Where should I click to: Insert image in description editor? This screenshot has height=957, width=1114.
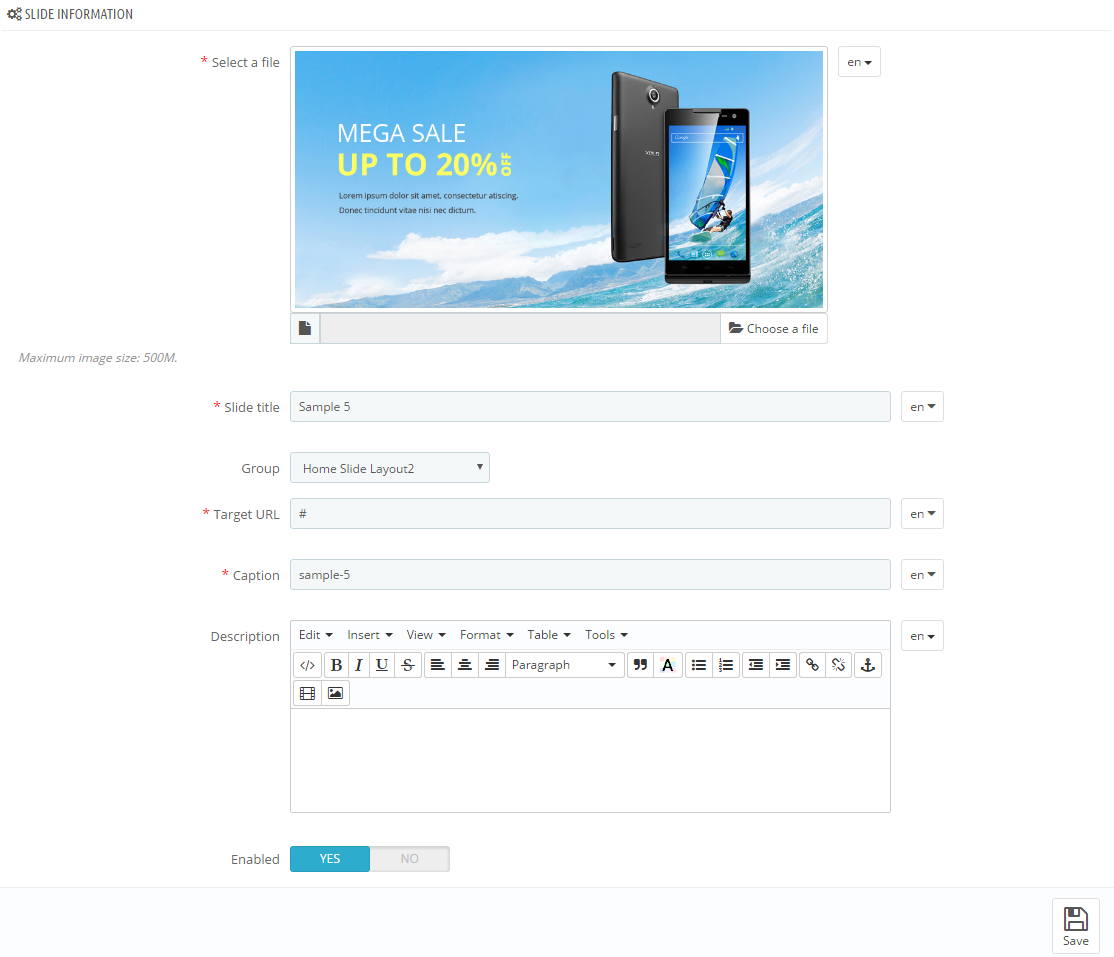click(x=335, y=693)
